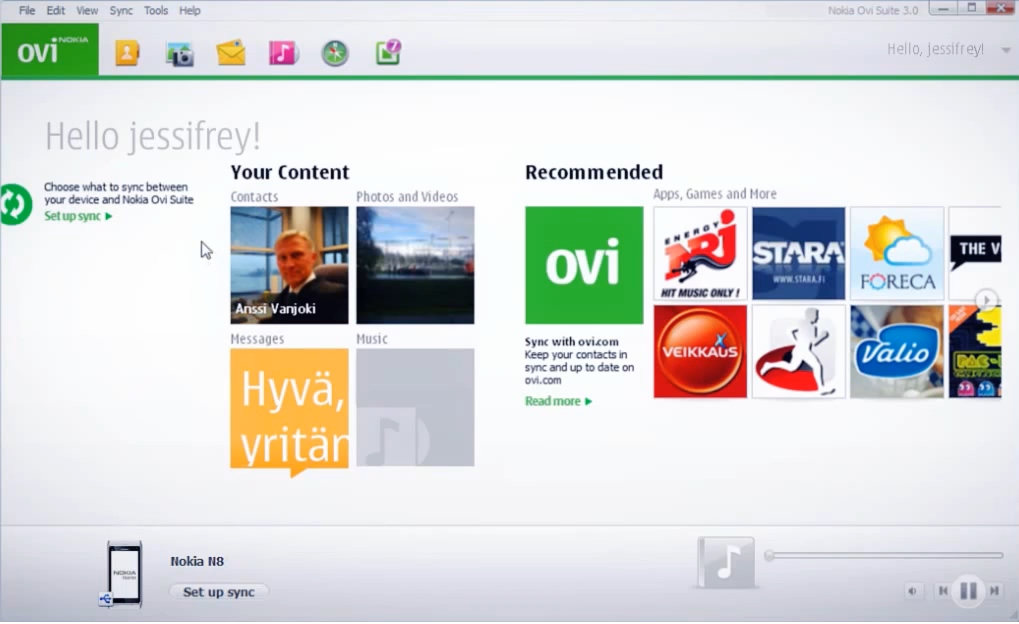Open the Photos and Videos toolbar icon
The image size is (1019, 624).
pyautogui.click(x=179, y=53)
